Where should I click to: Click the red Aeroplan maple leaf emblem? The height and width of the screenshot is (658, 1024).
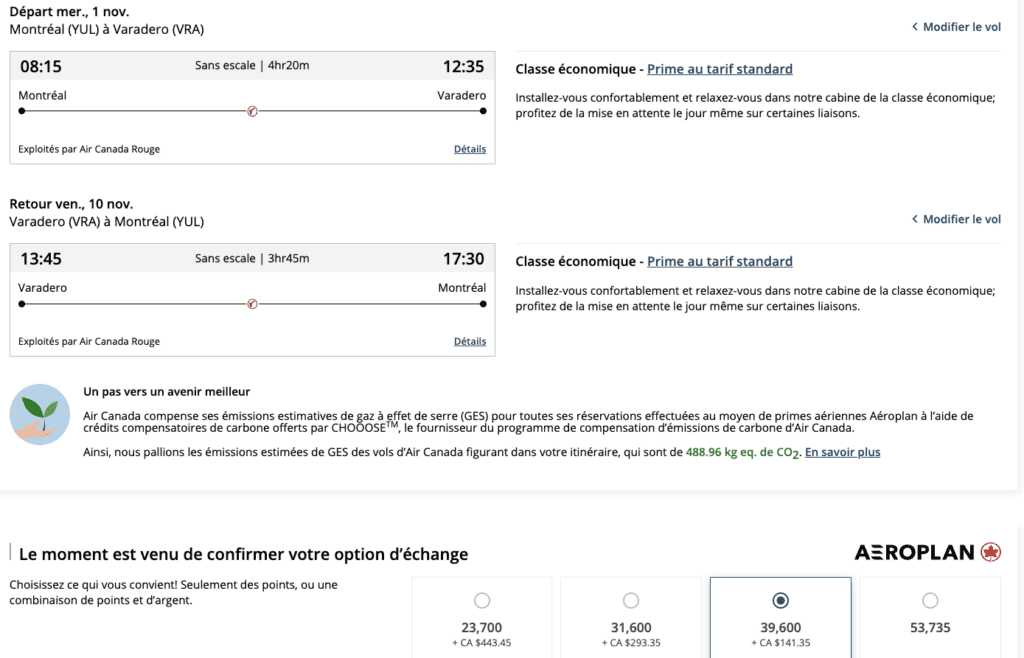991,552
